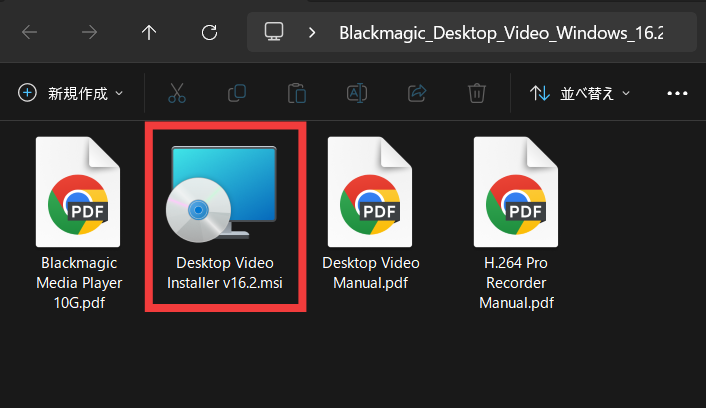Paste with the clipboard icon

pos(297,93)
